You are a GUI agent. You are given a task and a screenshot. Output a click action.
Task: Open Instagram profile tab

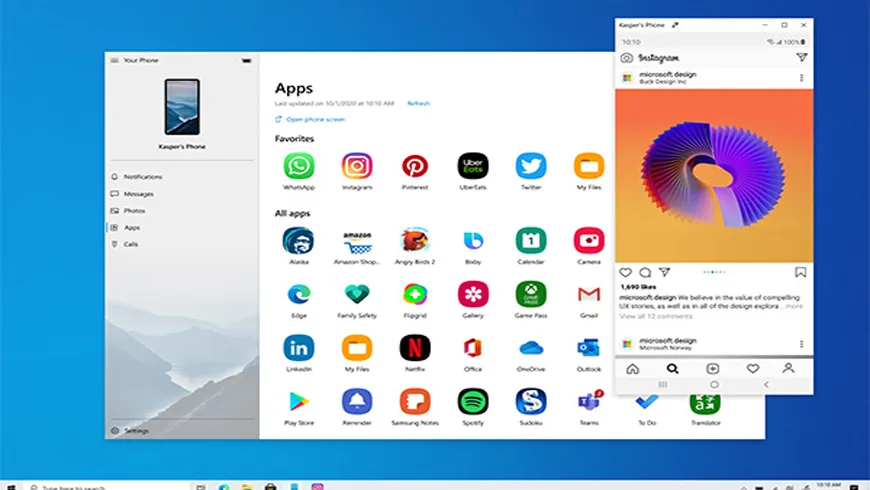788,368
